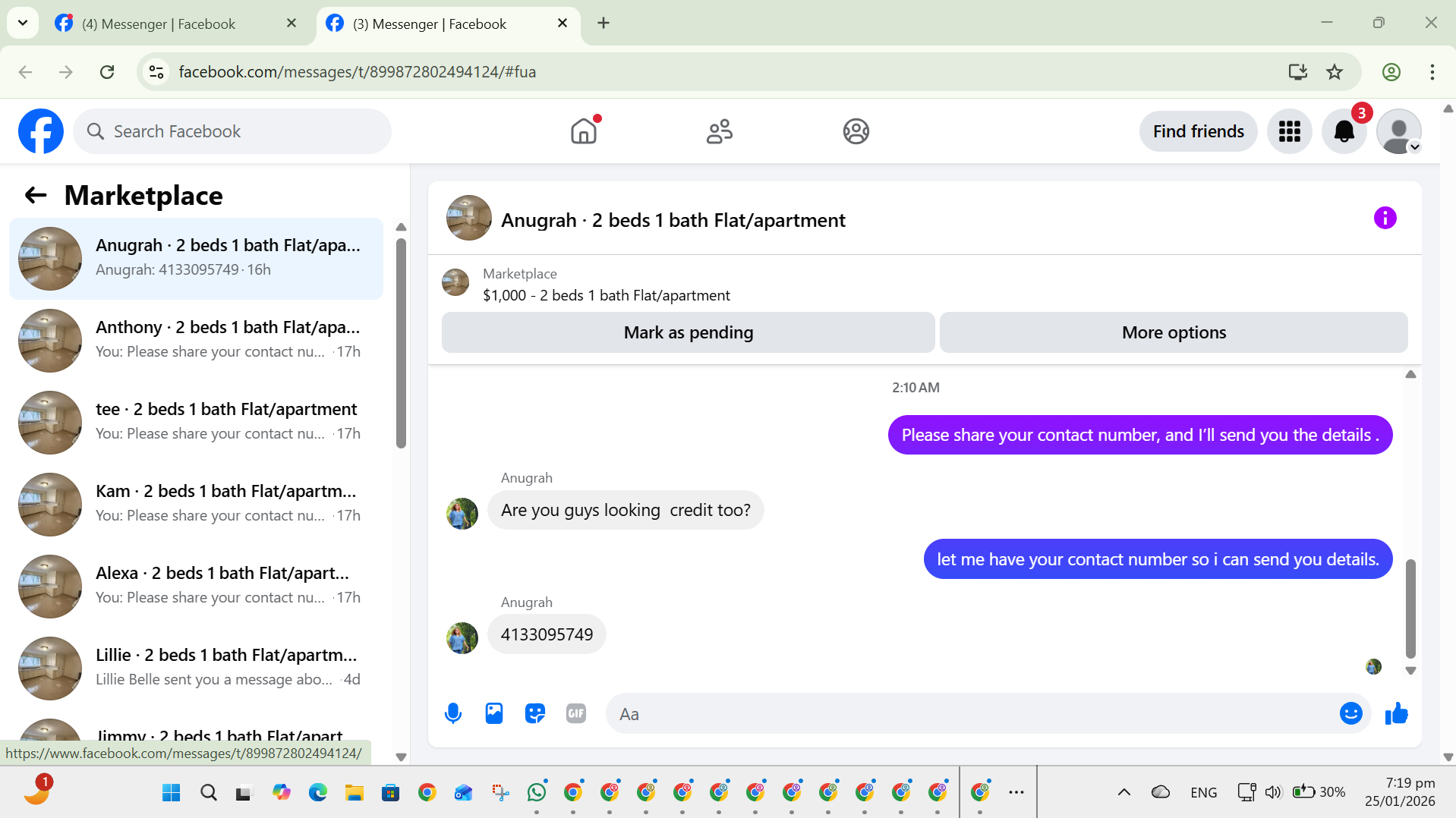The image size is (1456, 818).
Task: Choose a sticker icon
Action: click(535, 713)
